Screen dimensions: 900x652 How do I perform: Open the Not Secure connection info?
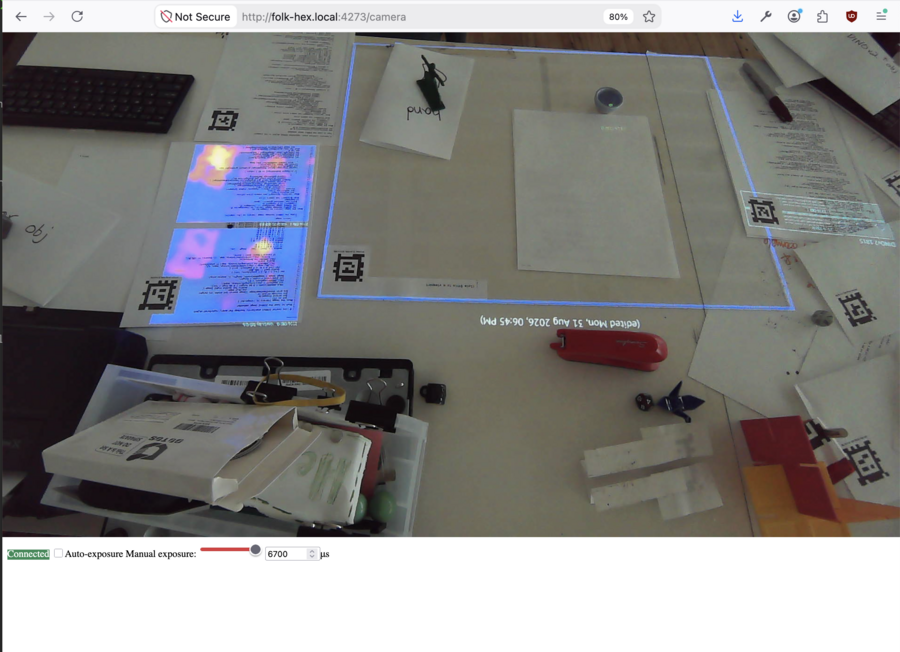coord(196,17)
